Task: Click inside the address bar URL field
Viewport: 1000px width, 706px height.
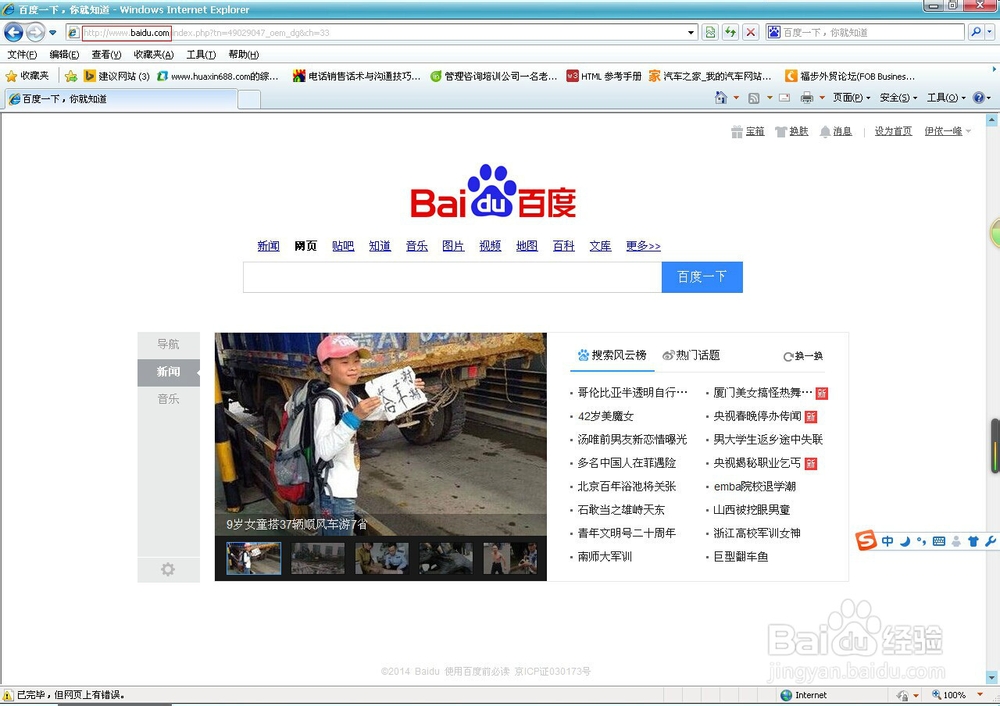Action: point(376,33)
